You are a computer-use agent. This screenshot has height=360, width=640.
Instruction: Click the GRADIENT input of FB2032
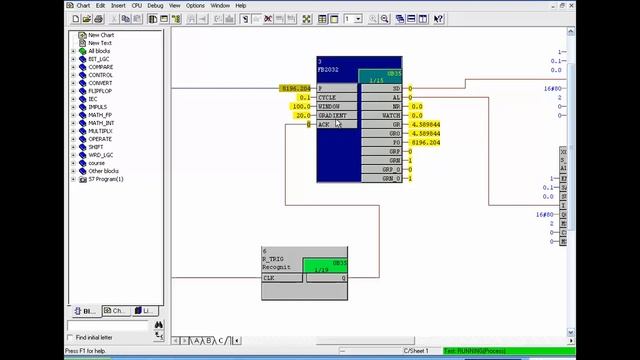(x=337, y=116)
